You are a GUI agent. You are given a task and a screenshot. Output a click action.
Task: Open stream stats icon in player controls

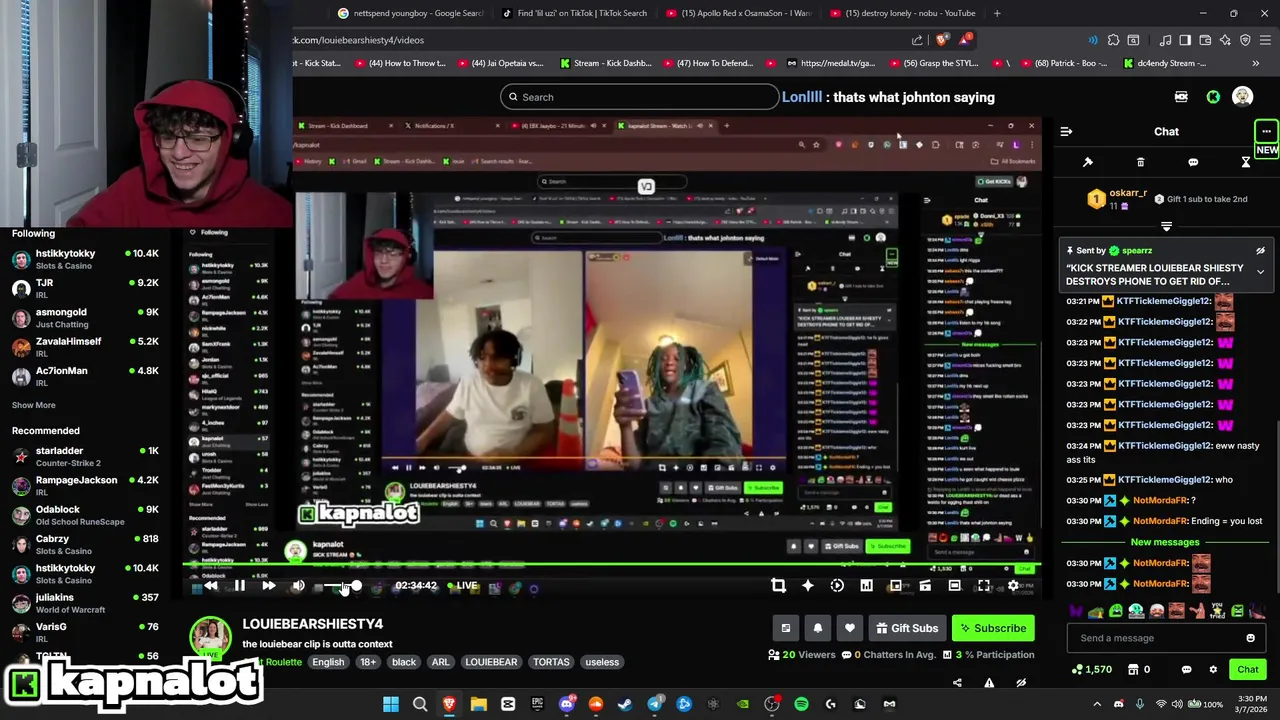[x=866, y=586]
